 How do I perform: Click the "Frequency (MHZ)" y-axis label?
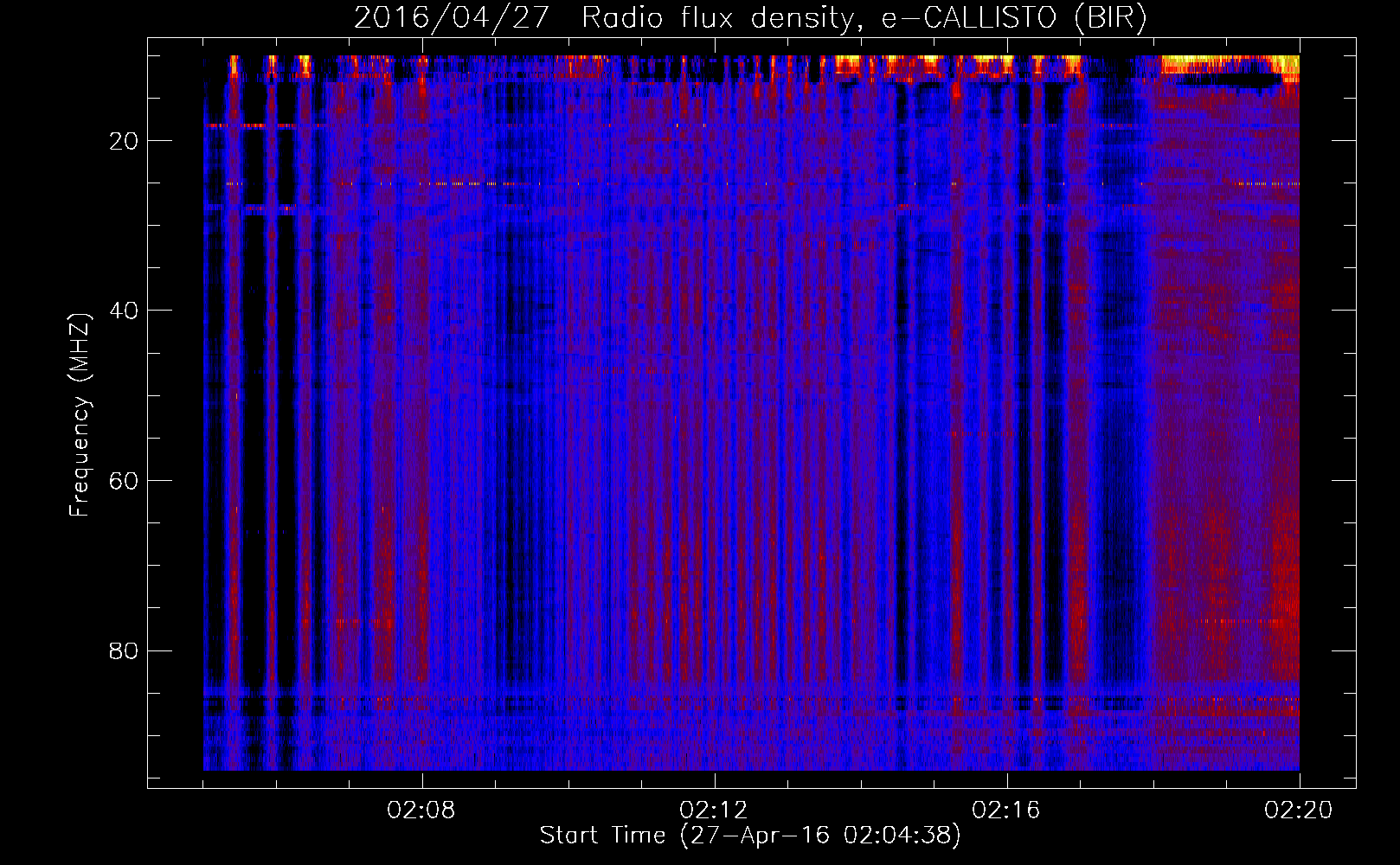80,415
